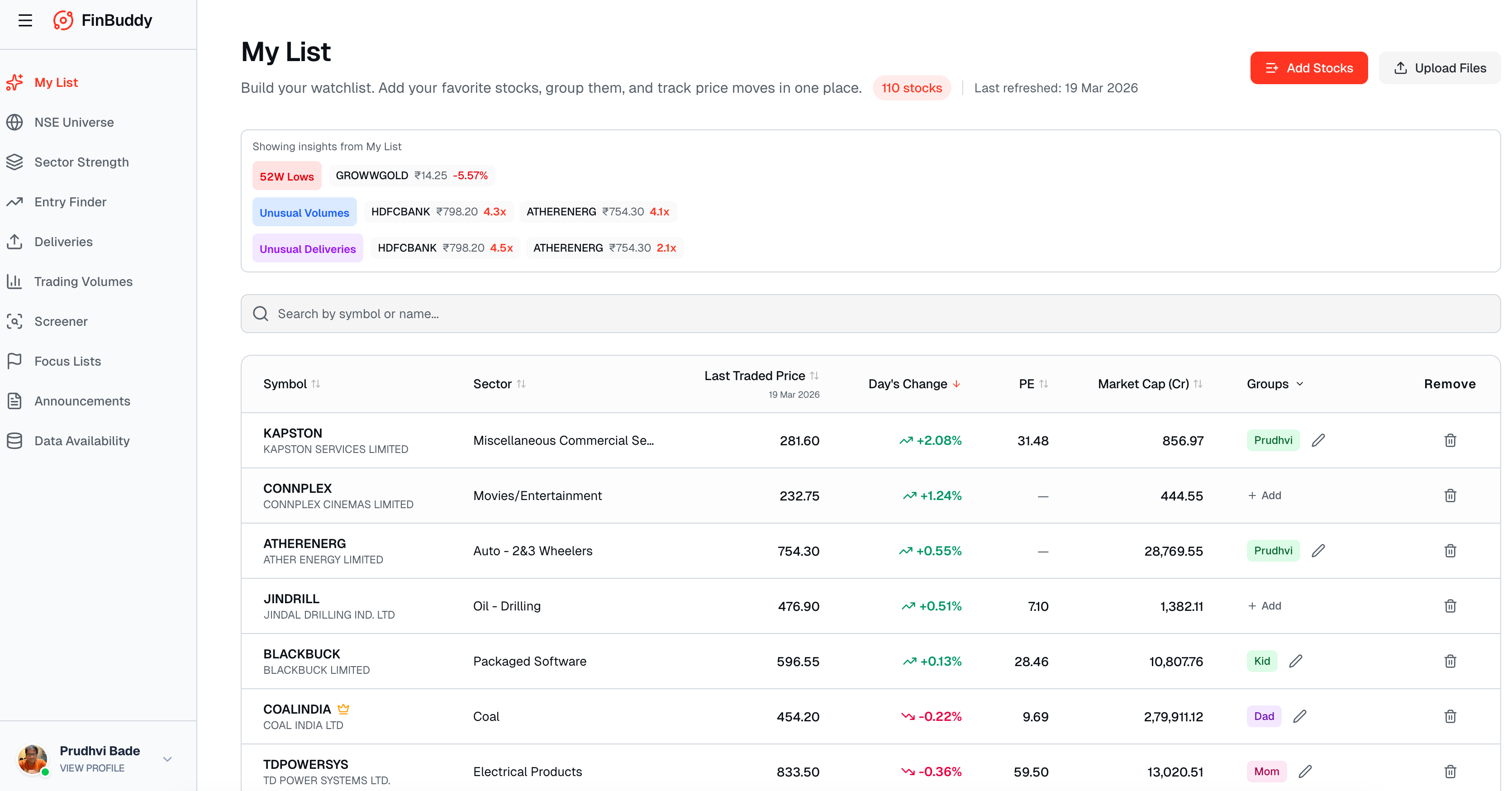This screenshot has width=1512, height=791.
Task: Open KAPSTON SERVICES LIMITED stock row
Action: pos(870,440)
